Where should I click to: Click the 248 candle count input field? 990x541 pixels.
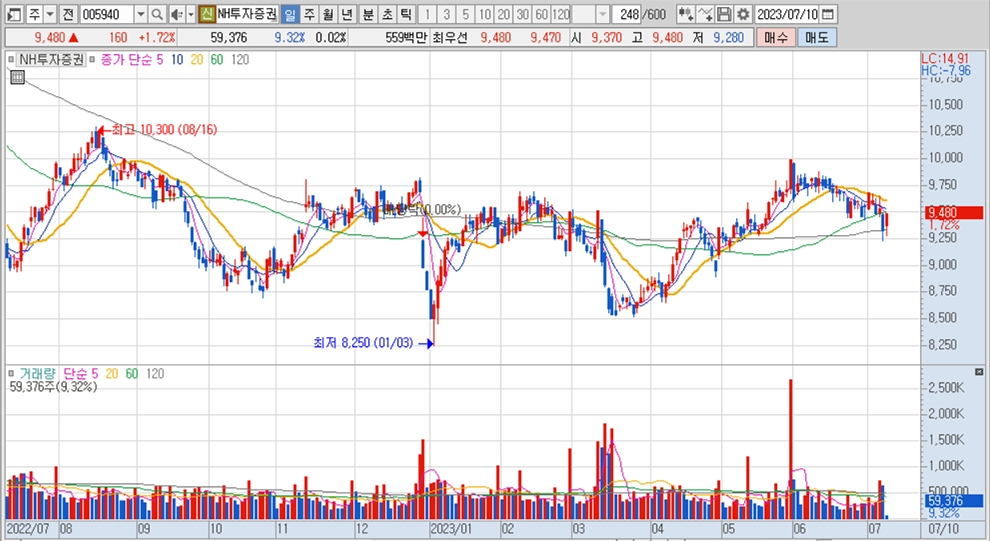click(x=629, y=15)
